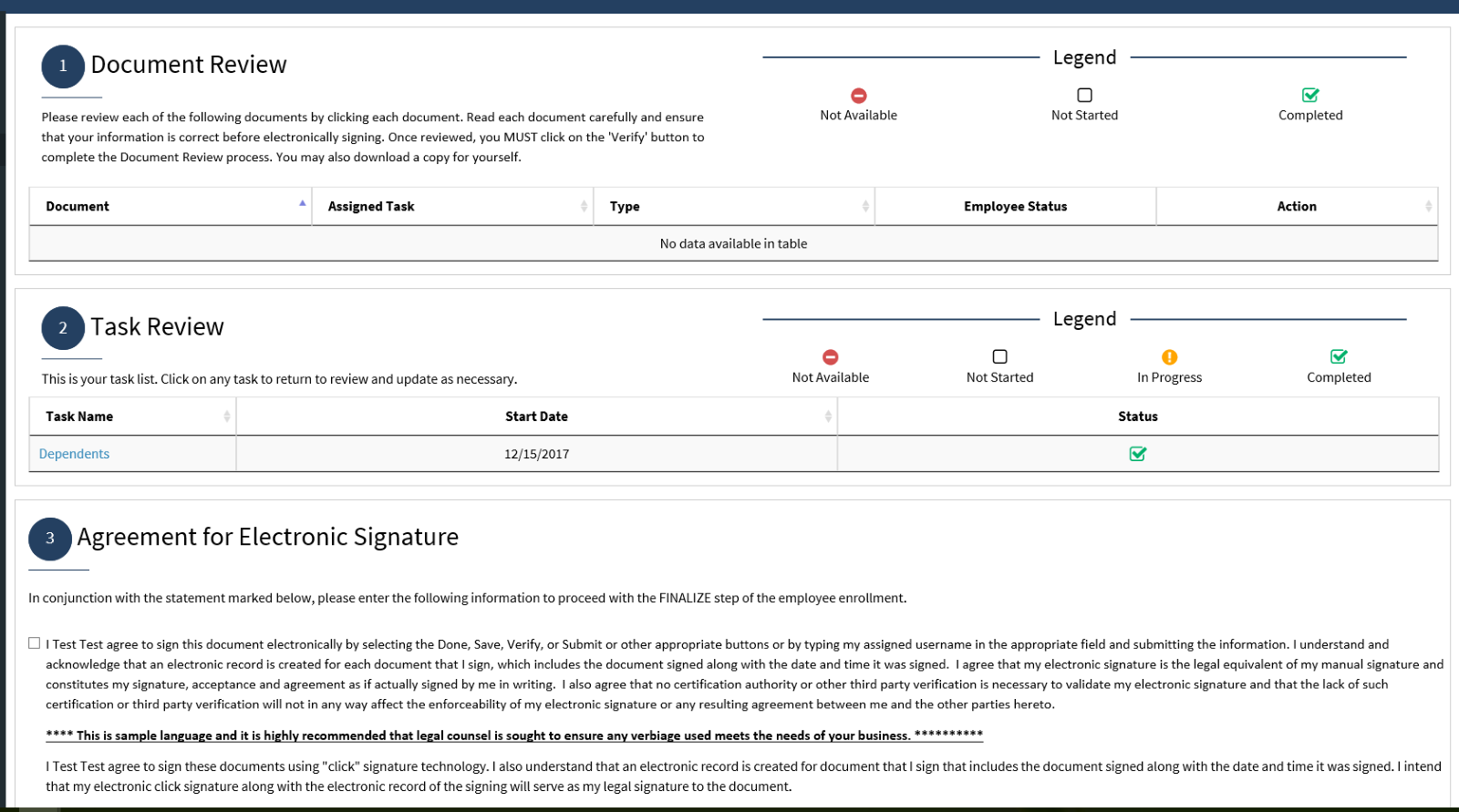Click the Not Available icon in Document Review legend
Screen dimensions: 1459x812
click(x=858, y=96)
